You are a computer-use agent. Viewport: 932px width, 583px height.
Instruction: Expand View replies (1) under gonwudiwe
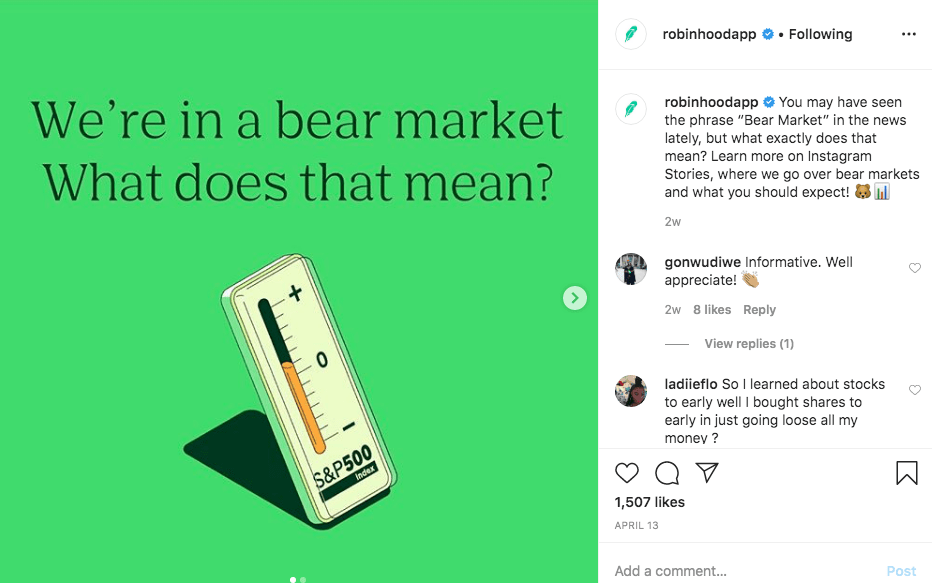pos(748,344)
